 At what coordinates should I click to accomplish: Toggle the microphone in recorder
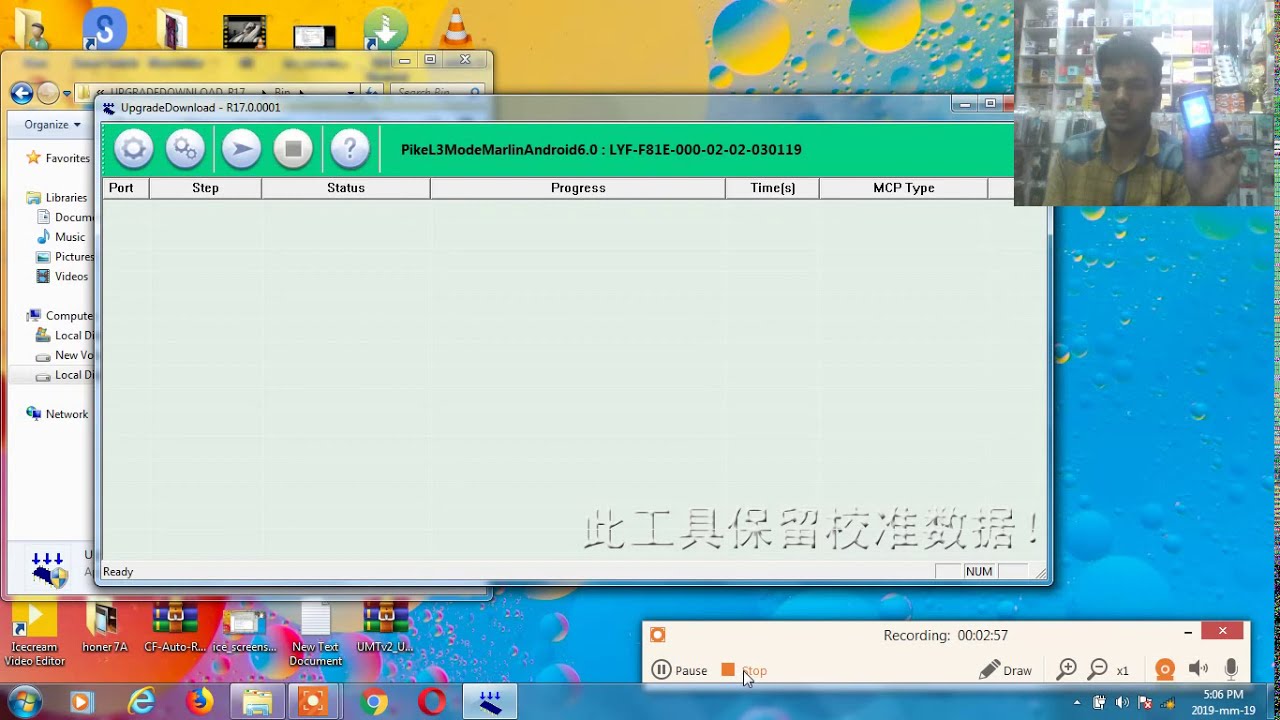(x=1231, y=670)
